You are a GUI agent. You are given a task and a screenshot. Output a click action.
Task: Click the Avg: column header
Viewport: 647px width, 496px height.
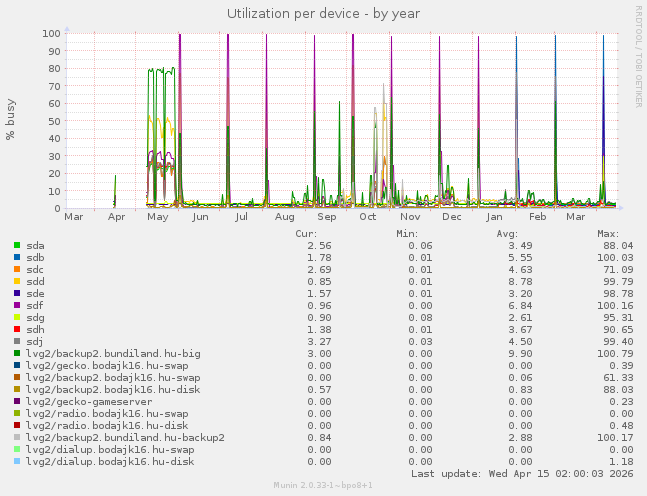point(507,234)
